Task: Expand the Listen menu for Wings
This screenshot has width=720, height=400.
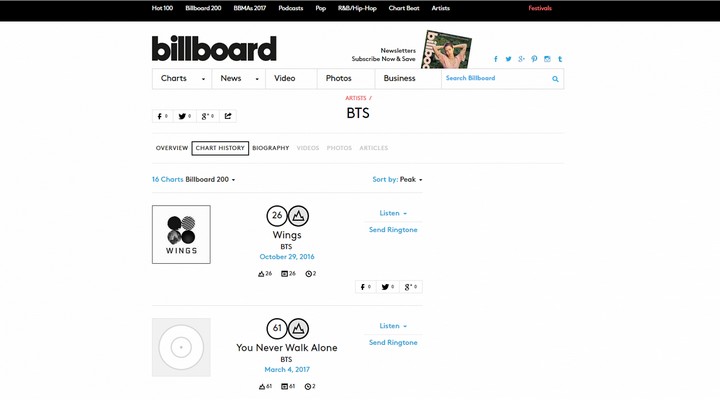Action: tap(393, 213)
